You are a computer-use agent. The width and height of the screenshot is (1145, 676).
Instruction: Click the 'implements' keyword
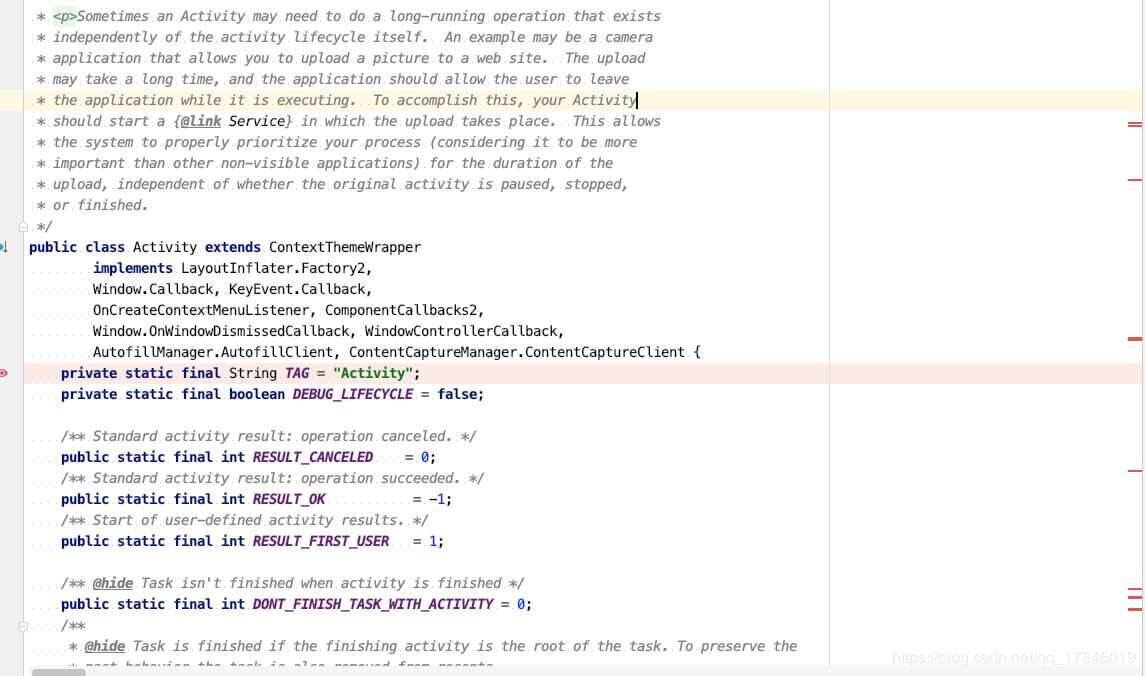tap(133, 269)
